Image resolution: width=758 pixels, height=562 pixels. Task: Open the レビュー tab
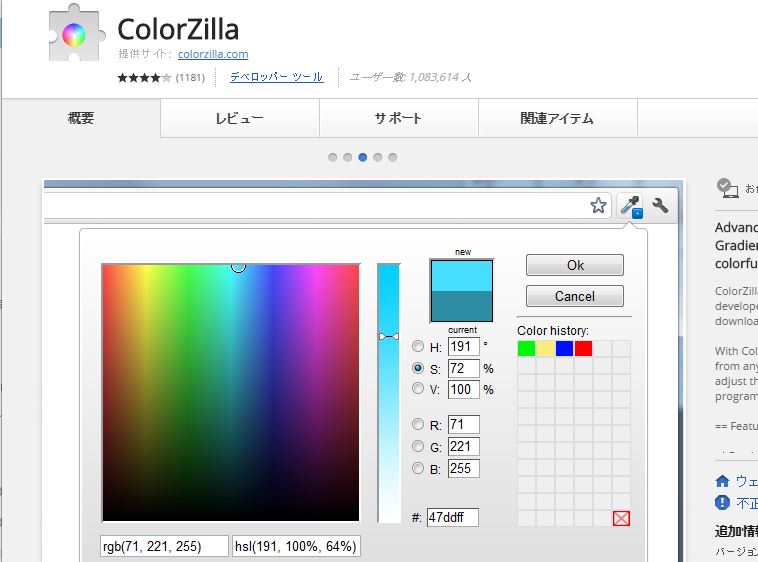coord(240,118)
